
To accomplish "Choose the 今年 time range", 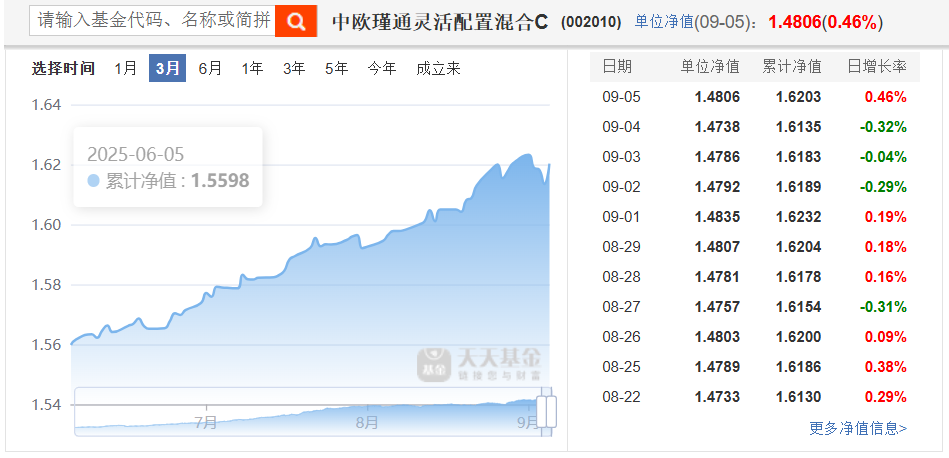I will click(382, 68).
